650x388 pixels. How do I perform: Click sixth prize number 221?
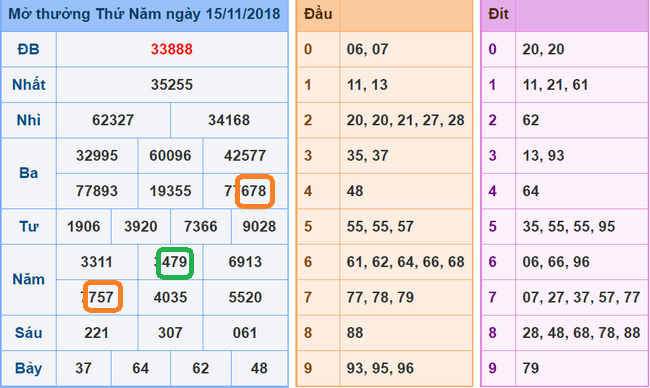[97, 333]
